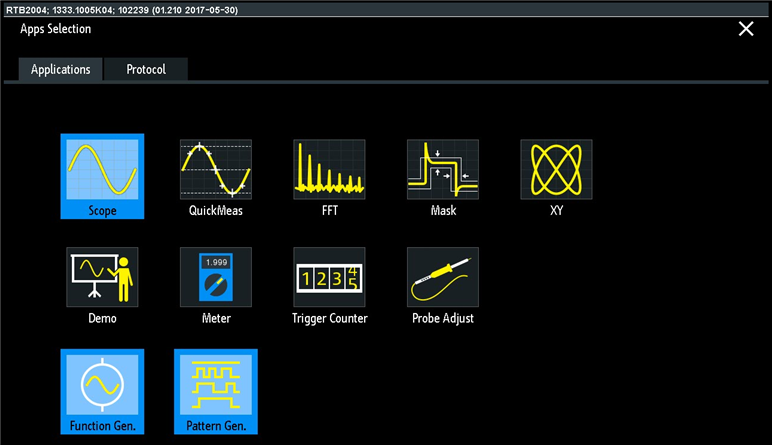This screenshot has height=445, width=772.
Task: Open the Trigger Counter app
Action: (329, 286)
